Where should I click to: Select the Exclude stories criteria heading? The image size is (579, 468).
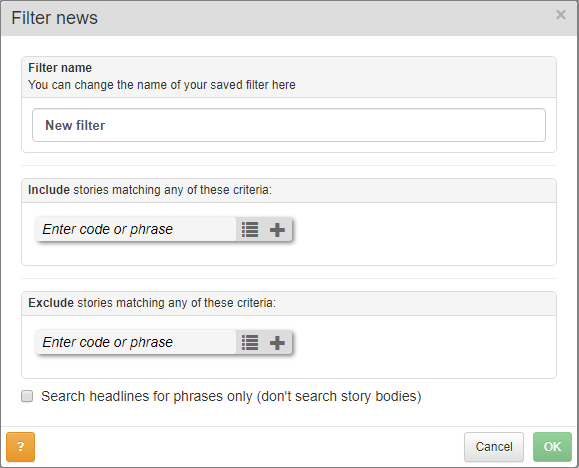pos(152,303)
